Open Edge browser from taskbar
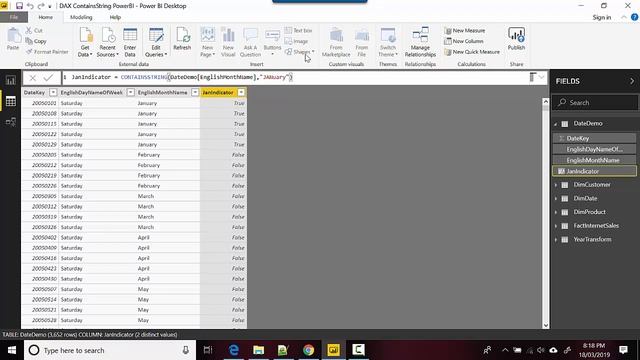Image resolution: width=640 pixels, height=360 pixels. (x=233, y=350)
